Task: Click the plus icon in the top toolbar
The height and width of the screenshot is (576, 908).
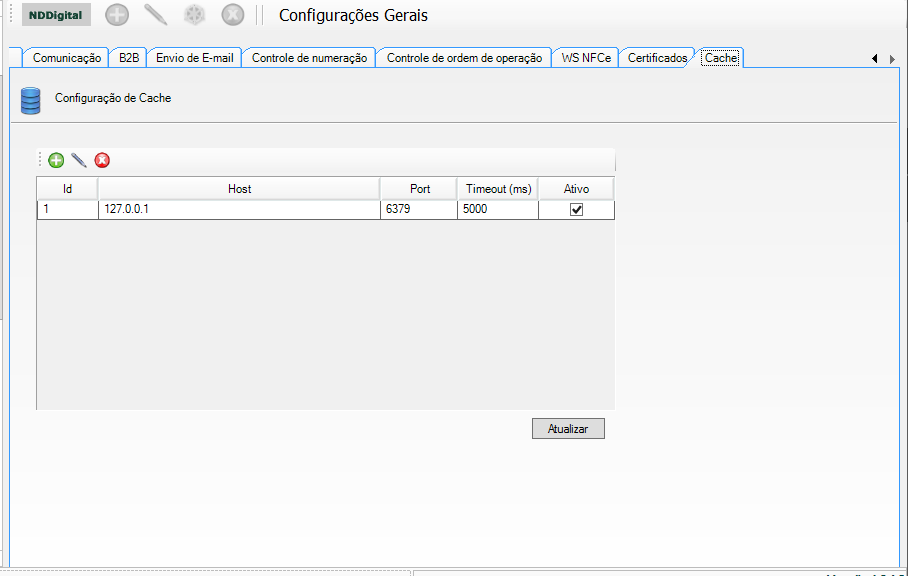Action: tap(116, 14)
